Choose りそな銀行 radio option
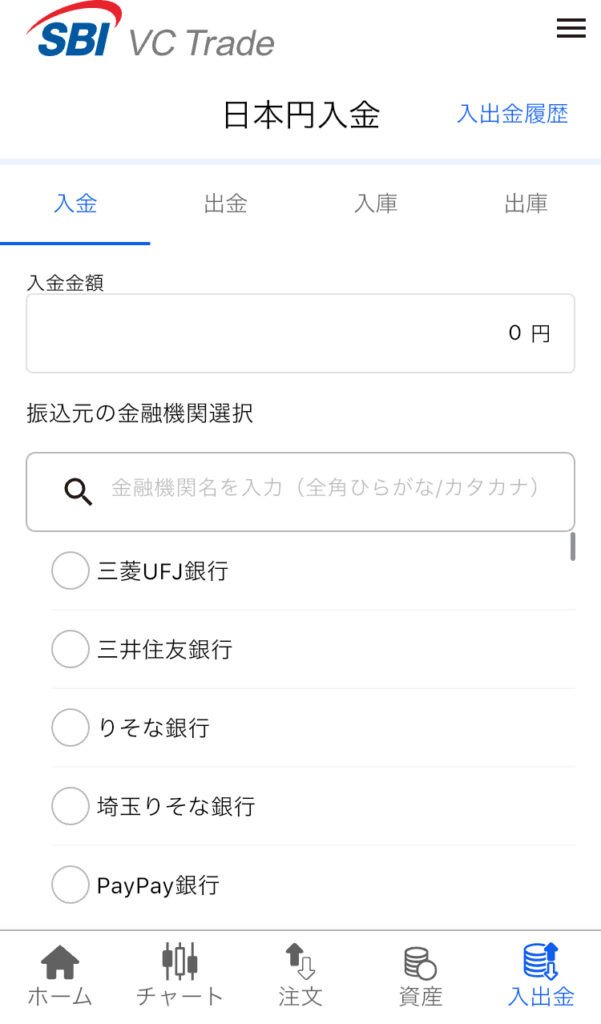 coord(70,727)
